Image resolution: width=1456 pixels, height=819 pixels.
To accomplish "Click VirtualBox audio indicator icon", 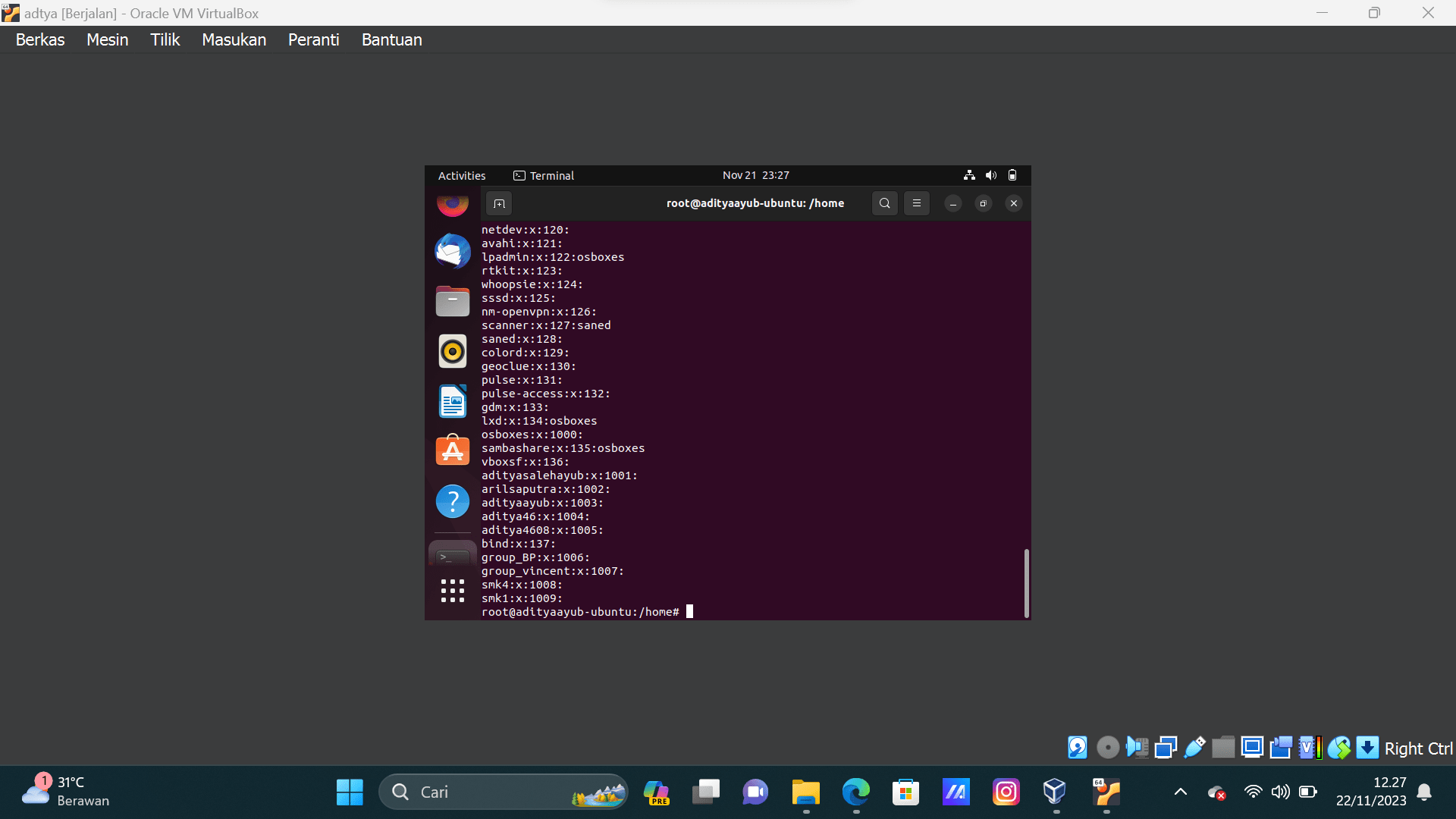I will tap(1137, 748).
